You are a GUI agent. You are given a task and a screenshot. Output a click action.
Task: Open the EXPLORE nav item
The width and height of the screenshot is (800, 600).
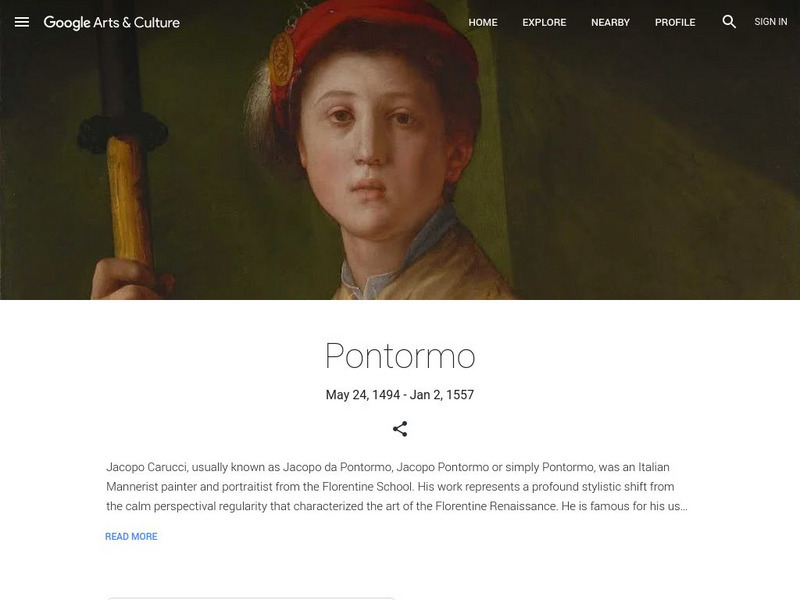pos(544,22)
